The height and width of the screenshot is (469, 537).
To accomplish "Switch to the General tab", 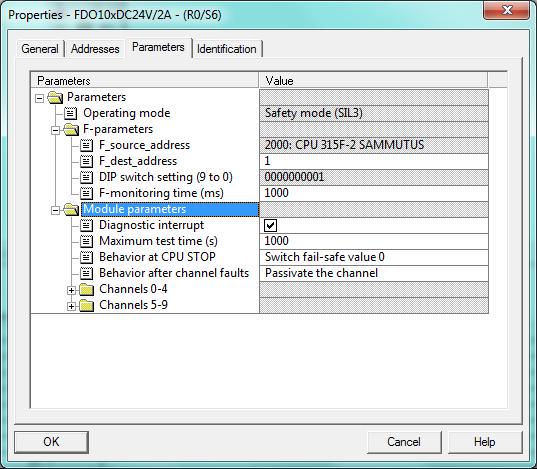I will click(40, 49).
